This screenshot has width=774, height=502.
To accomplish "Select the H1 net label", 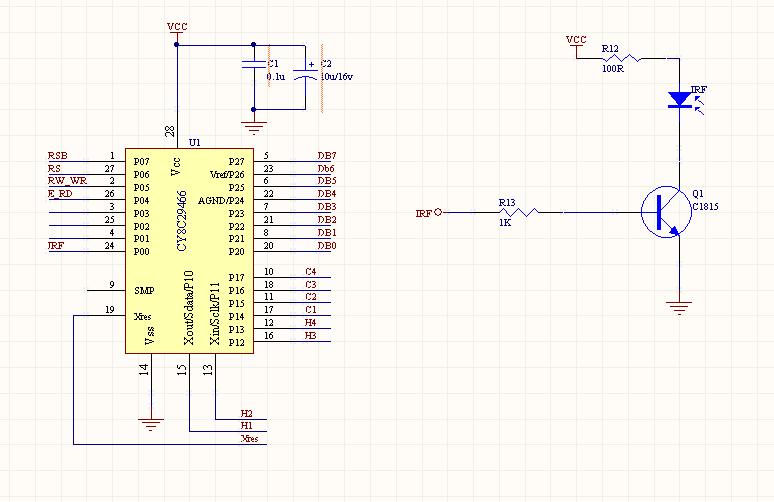I will 247,425.
